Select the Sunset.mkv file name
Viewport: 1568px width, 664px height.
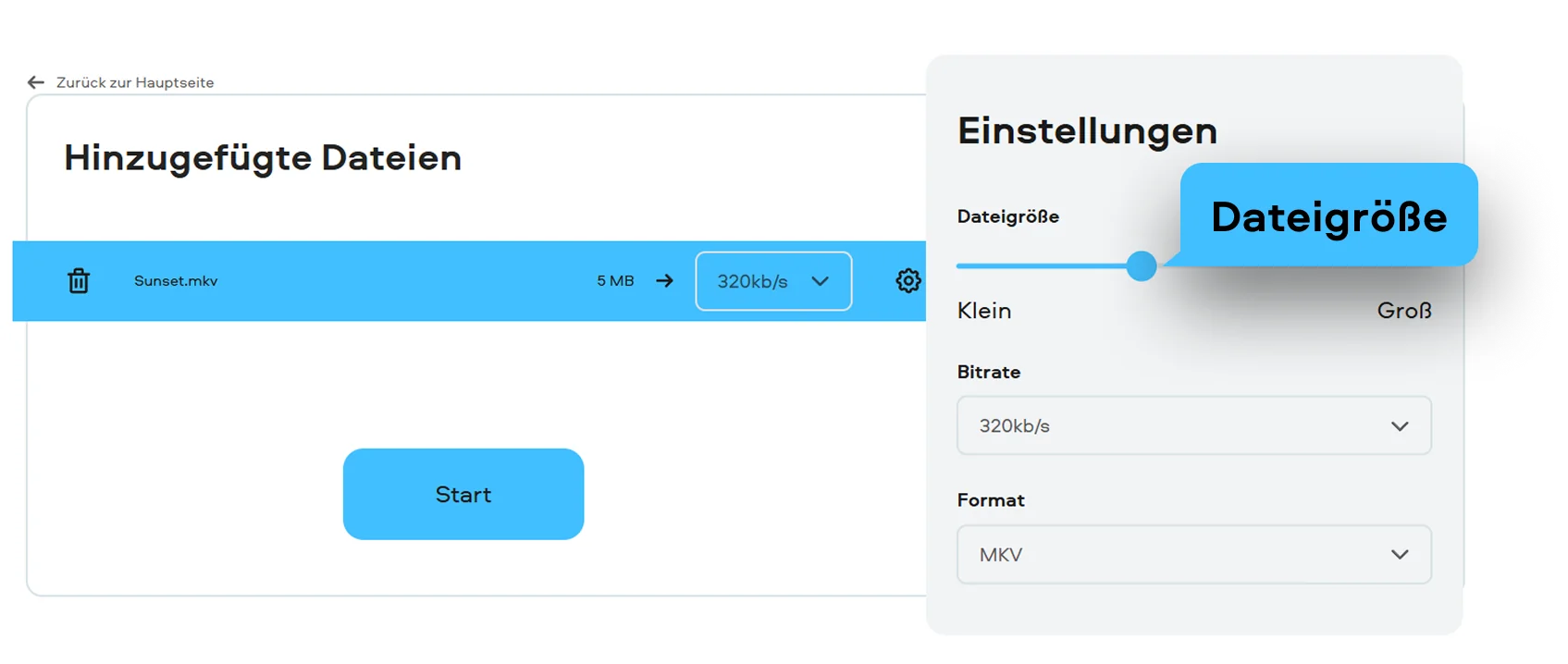(x=176, y=281)
